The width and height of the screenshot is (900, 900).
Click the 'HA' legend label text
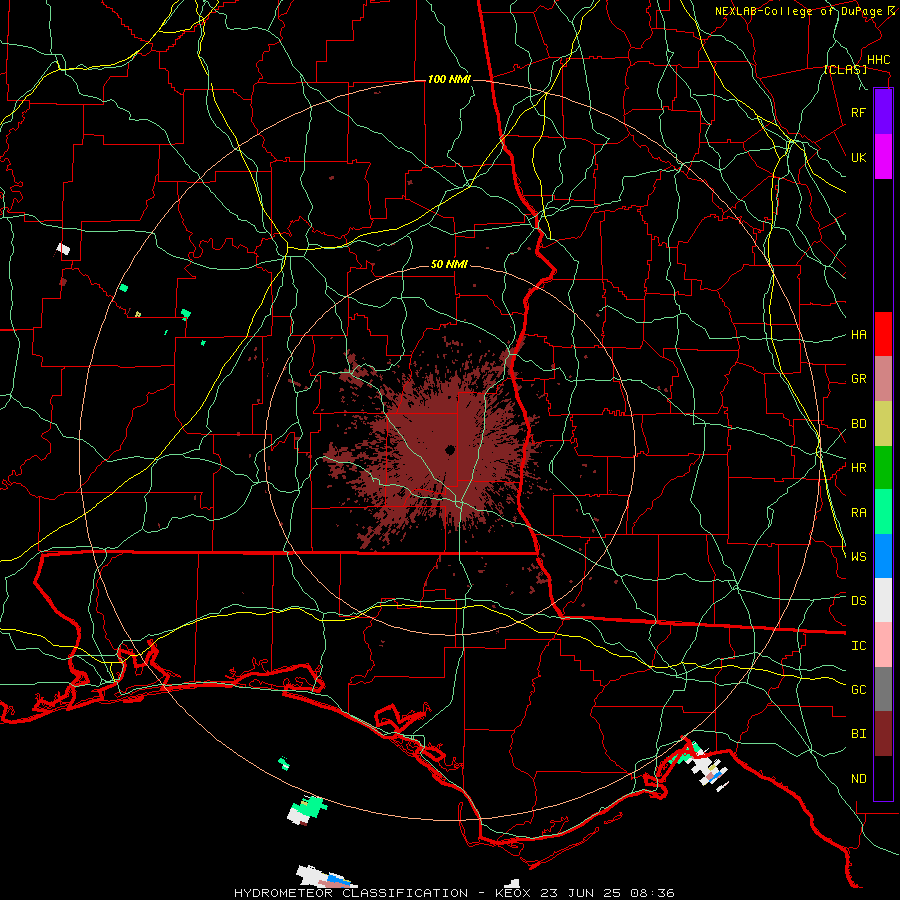858,335
